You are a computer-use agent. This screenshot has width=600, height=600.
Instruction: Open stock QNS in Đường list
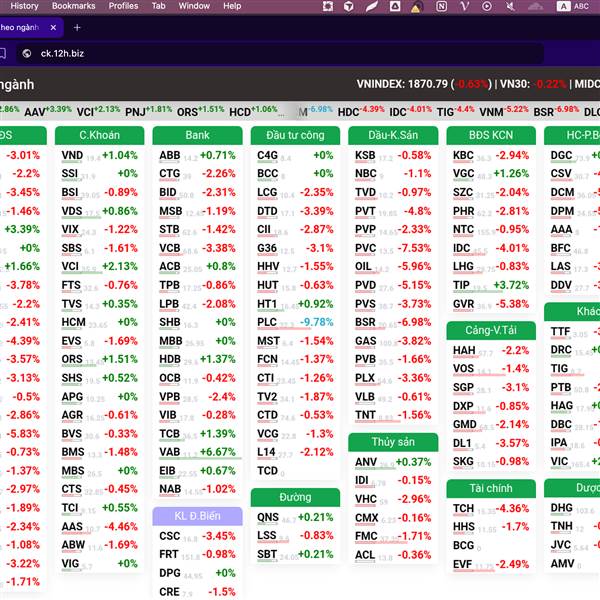pos(268,517)
